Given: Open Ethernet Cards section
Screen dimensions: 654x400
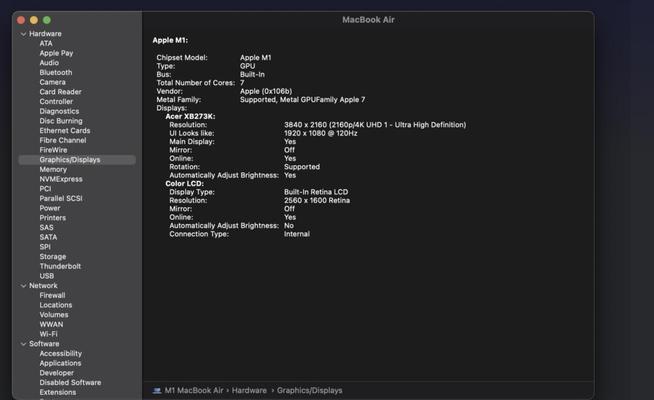Looking at the screenshot, I should (x=65, y=131).
